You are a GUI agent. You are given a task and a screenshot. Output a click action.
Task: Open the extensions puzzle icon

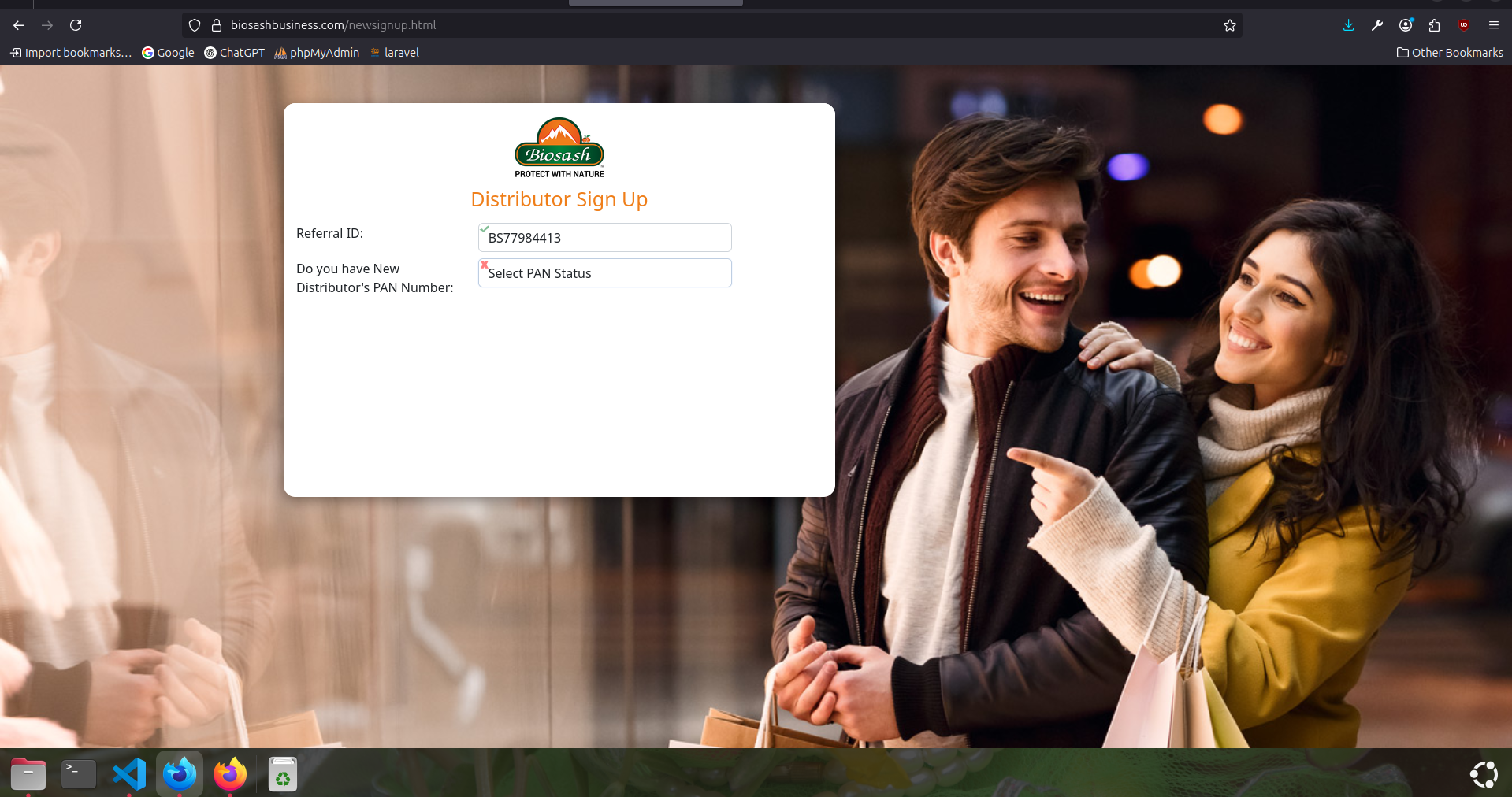tap(1434, 25)
